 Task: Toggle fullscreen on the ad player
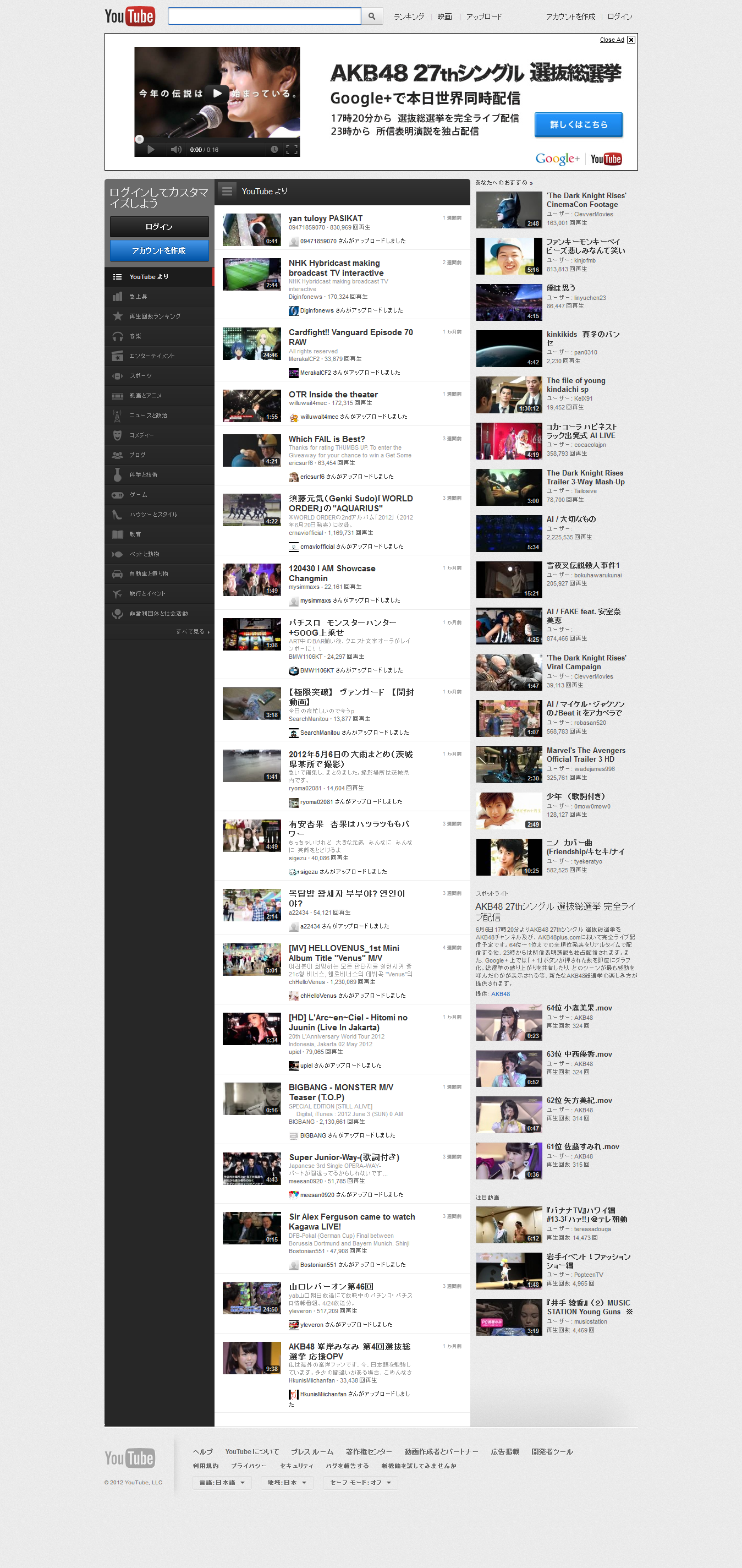292,150
